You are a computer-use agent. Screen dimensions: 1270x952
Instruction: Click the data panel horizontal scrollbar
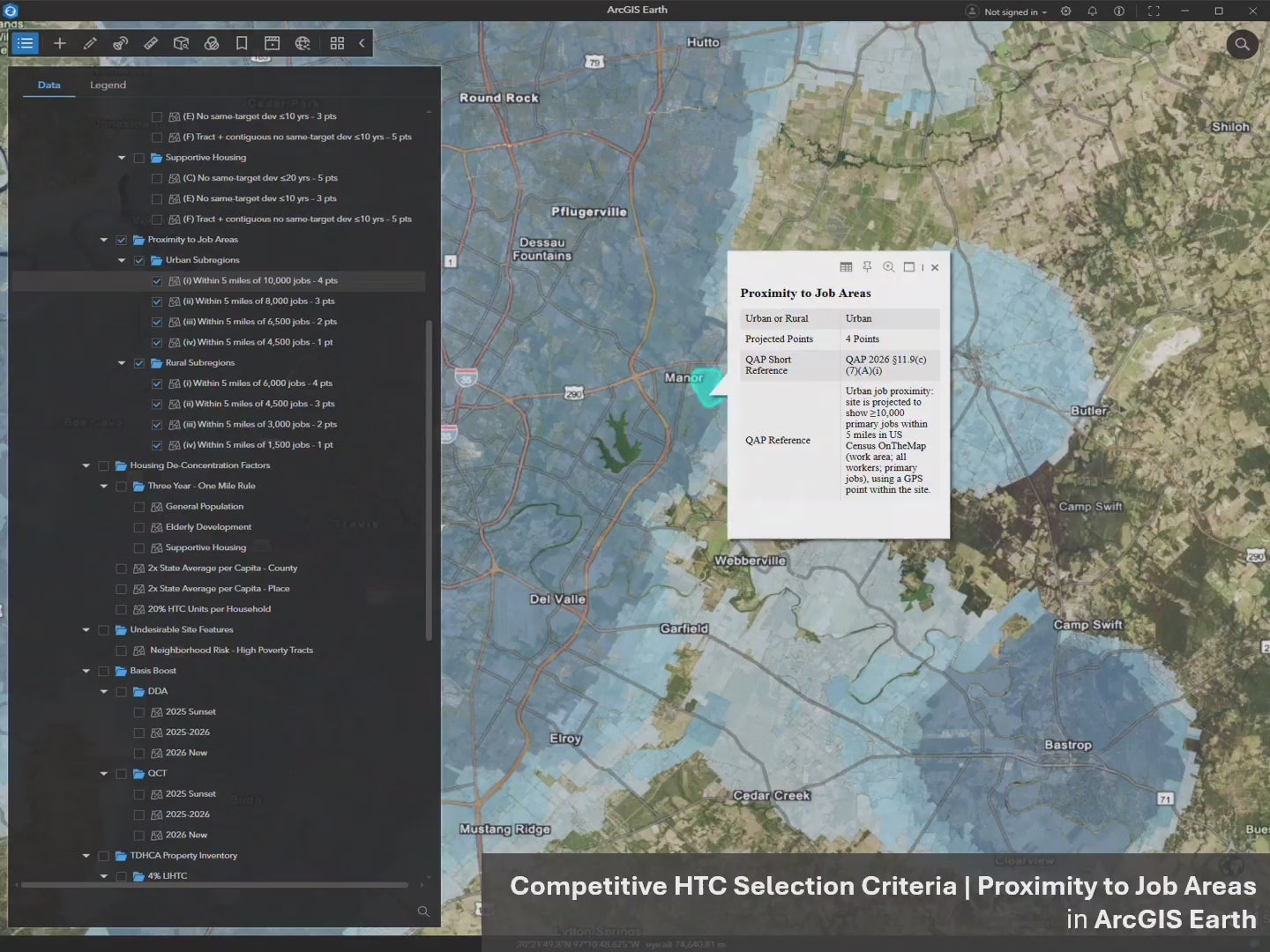[214, 884]
